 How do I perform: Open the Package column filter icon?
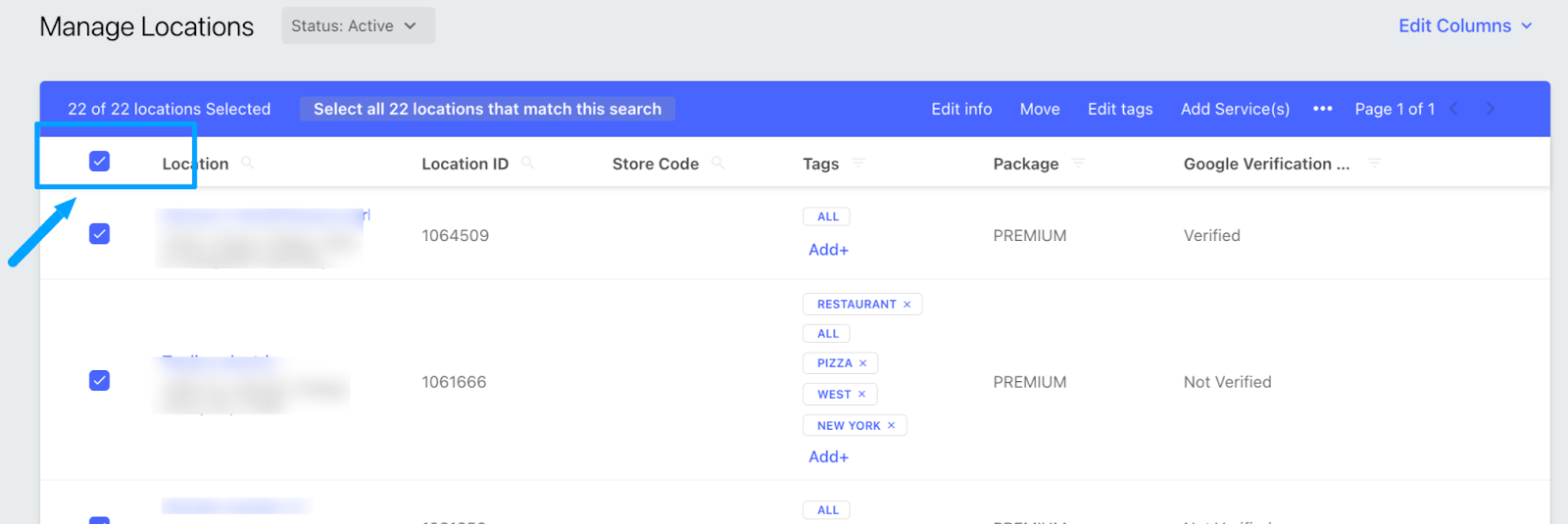(x=1078, y=164)
